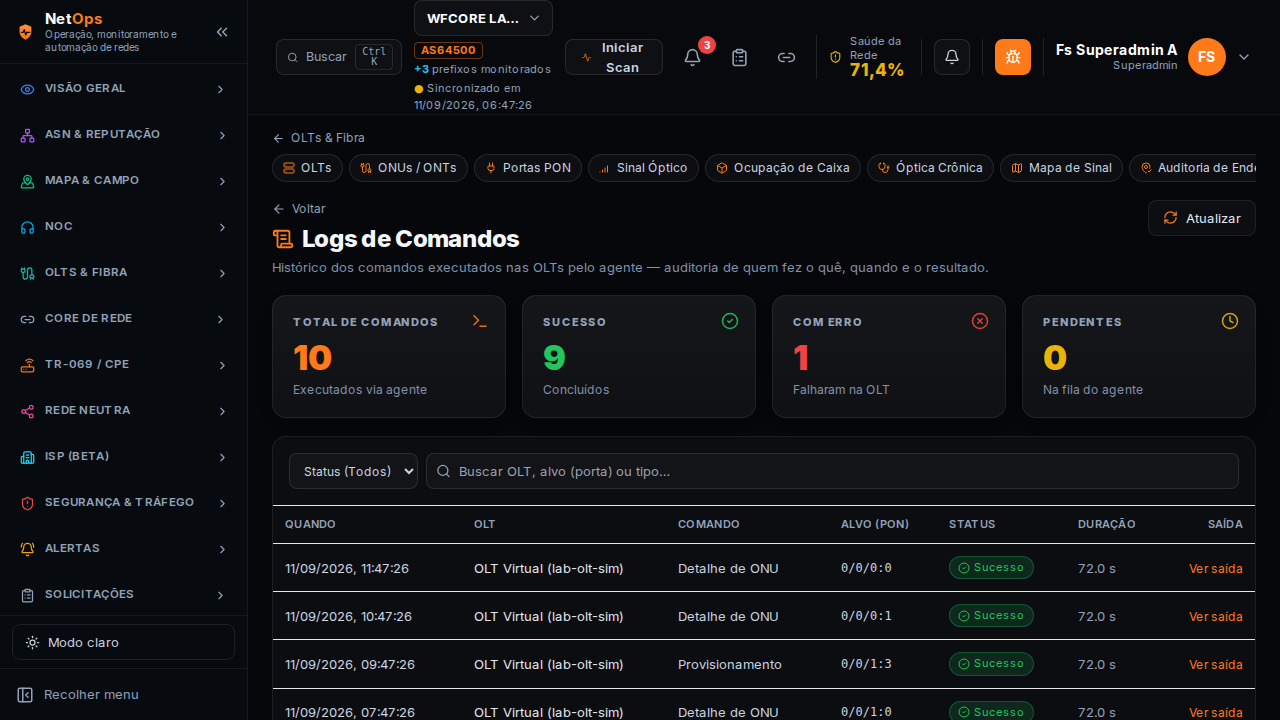Focus the Buscar OLT, alvo search field
Viewport: 1280px width, 720px height.
coord(832,471)
